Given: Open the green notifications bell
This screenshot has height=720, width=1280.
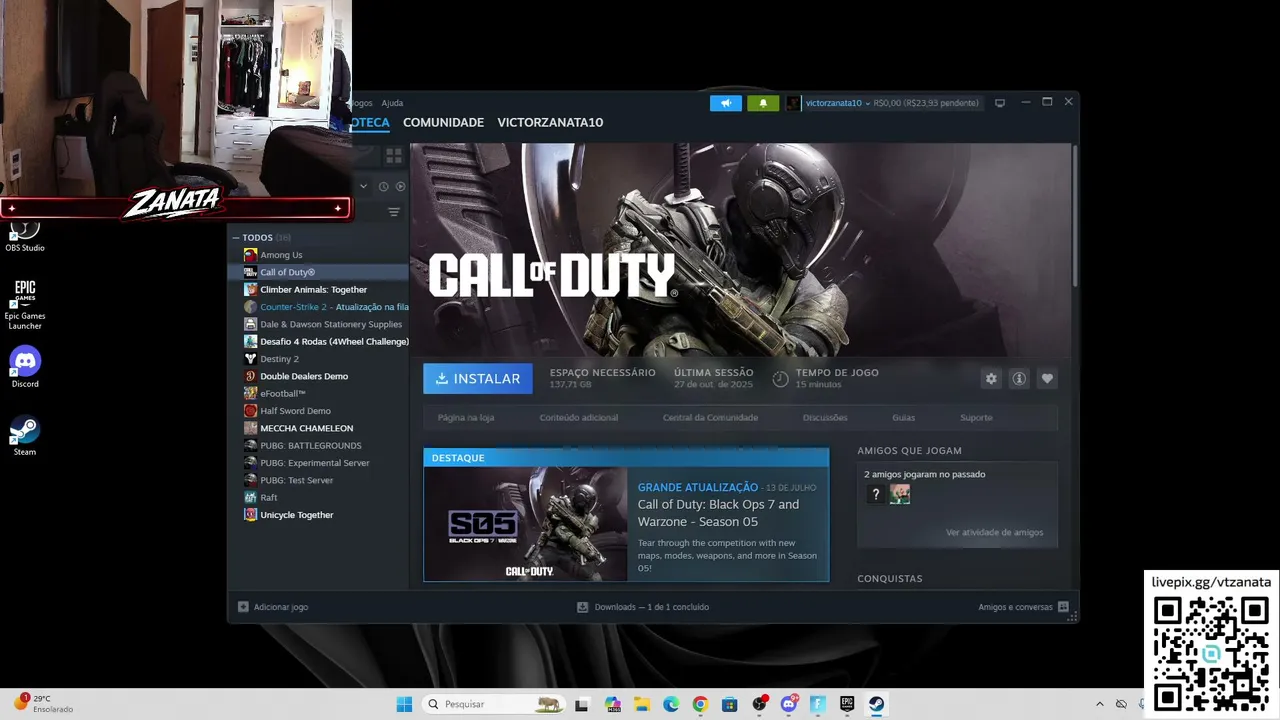Looking at the screenshot, I should point(763,103).
